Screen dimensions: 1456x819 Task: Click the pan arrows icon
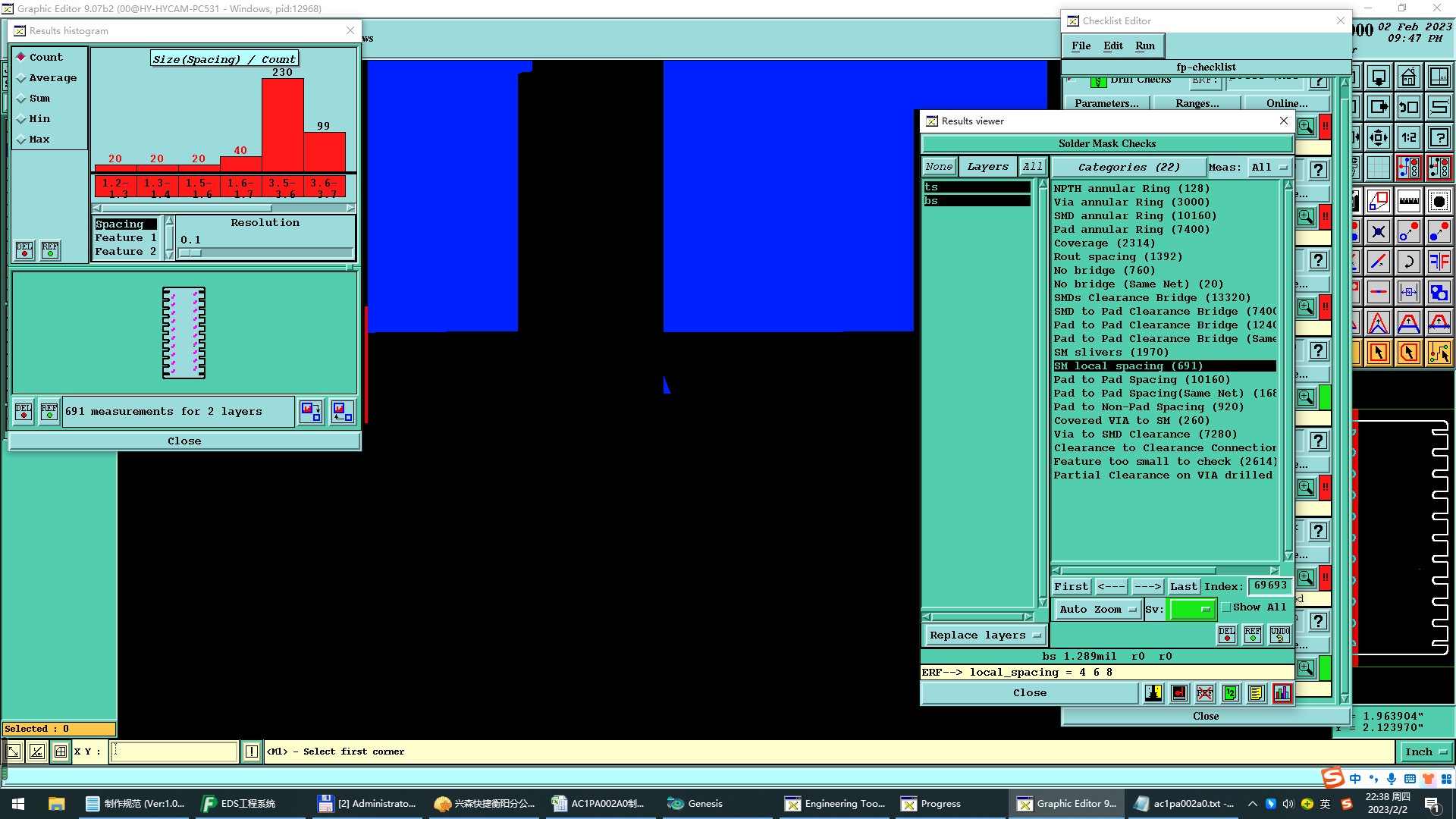(x=1379, y=137)
